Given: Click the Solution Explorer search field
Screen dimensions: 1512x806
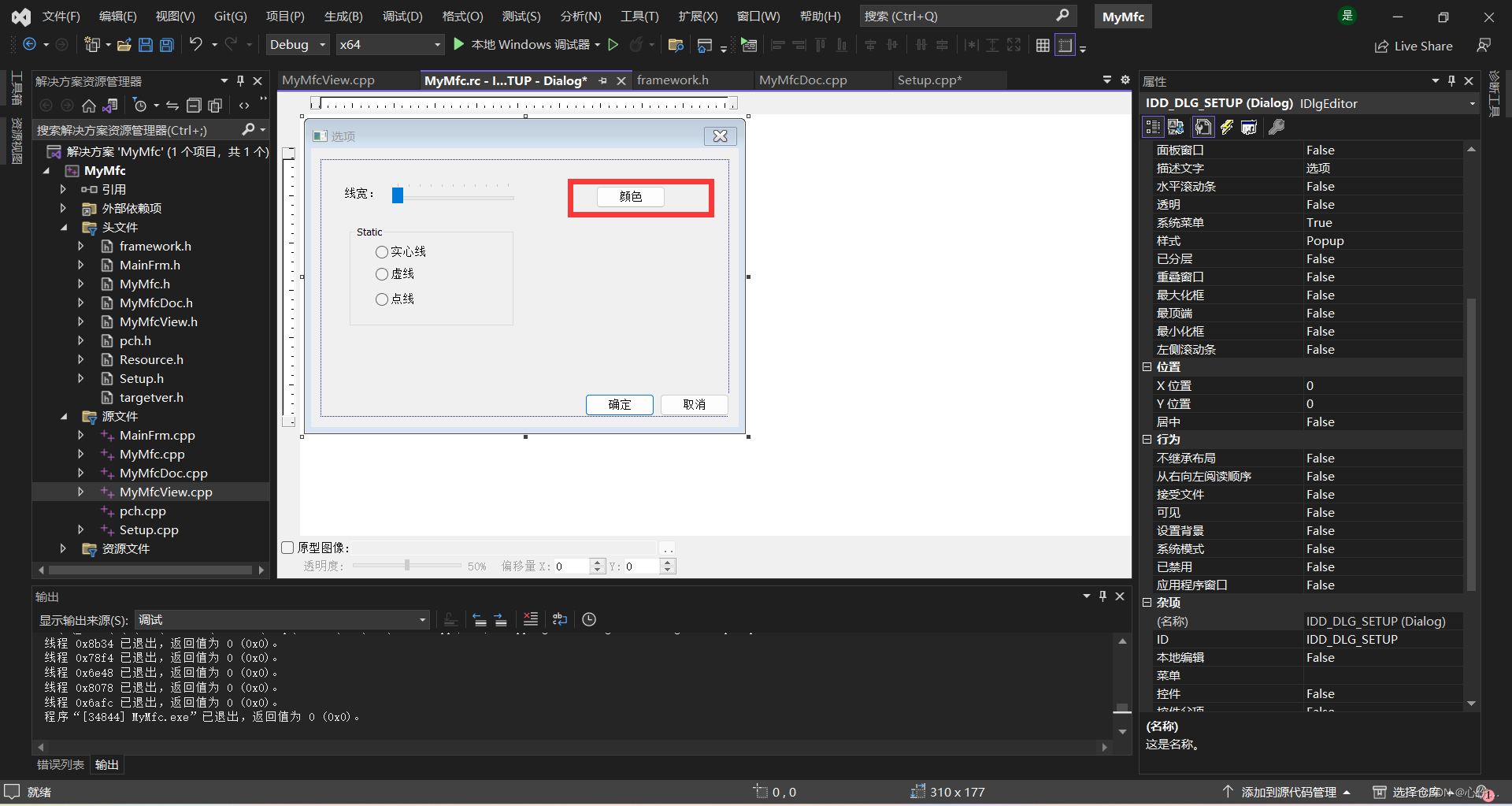Looking at the screenshot, I should coord(150,130).
